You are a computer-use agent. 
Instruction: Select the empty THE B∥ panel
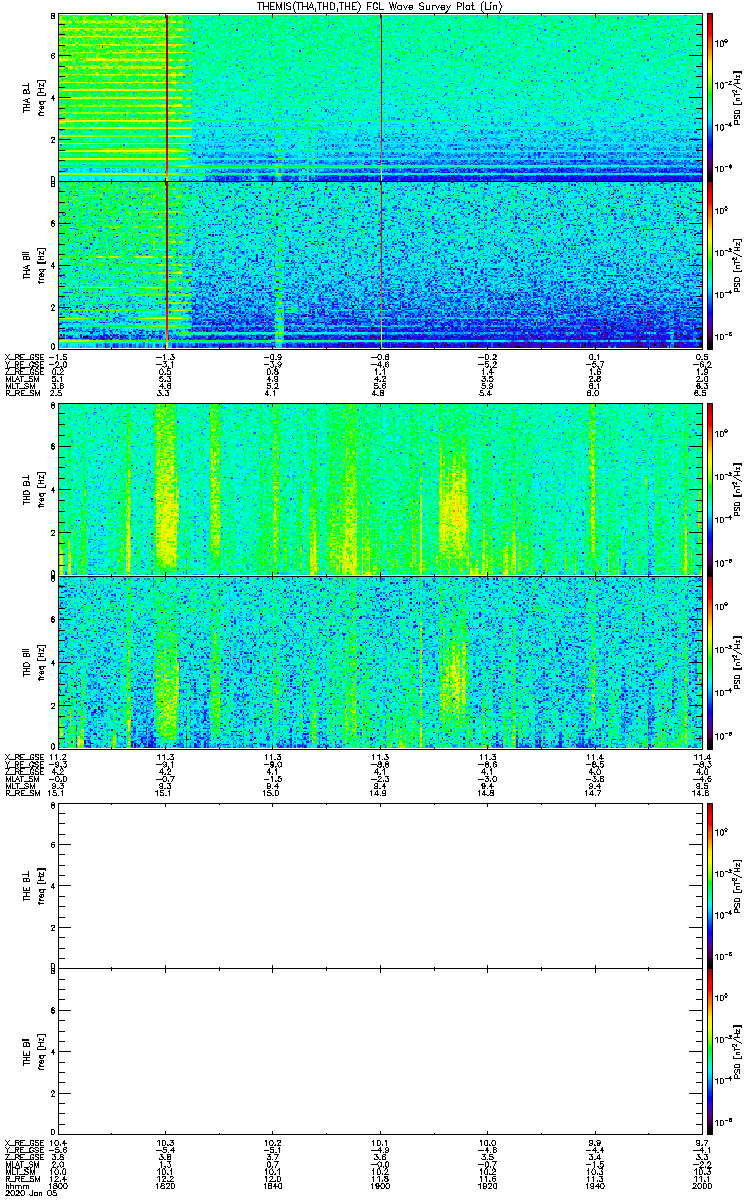pyautogui.click(x=379, y=1050)
